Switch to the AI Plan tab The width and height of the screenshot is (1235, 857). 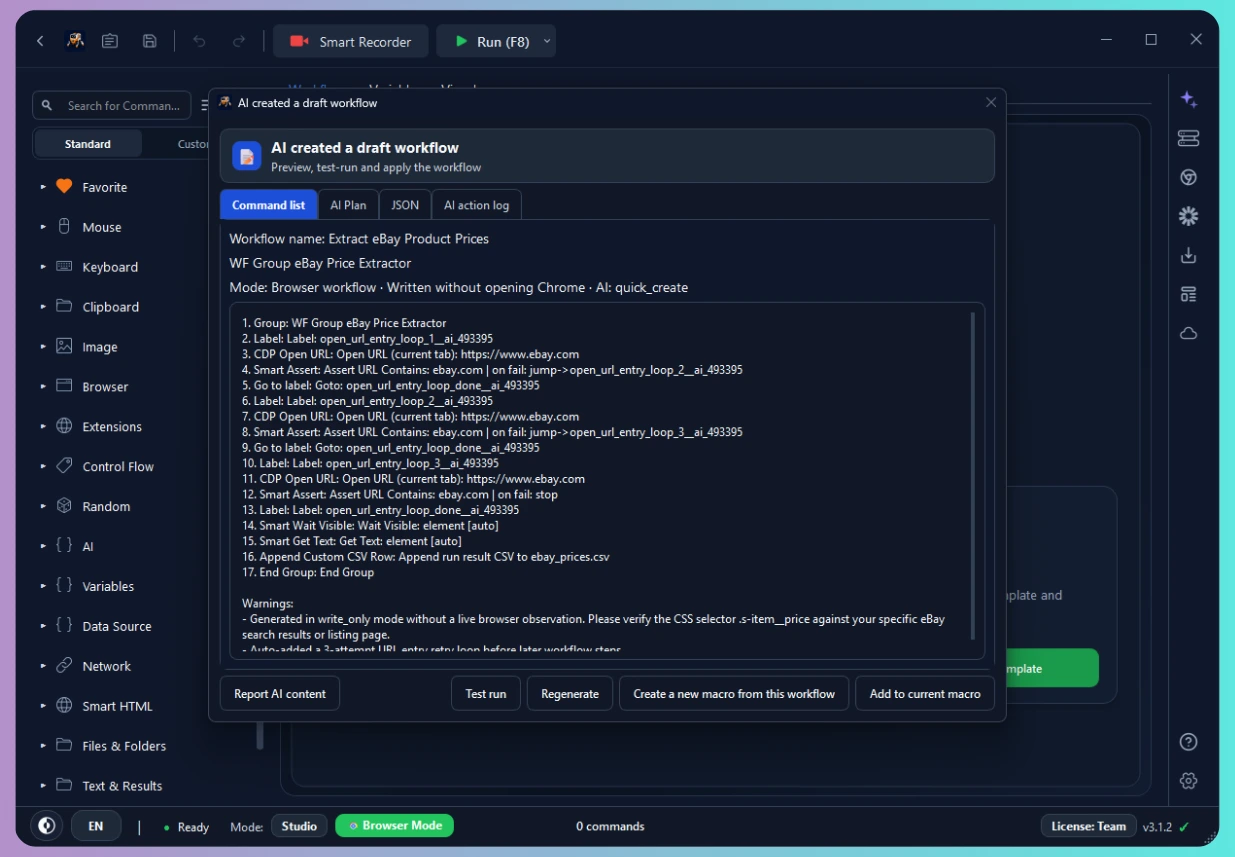coord(348,205)
